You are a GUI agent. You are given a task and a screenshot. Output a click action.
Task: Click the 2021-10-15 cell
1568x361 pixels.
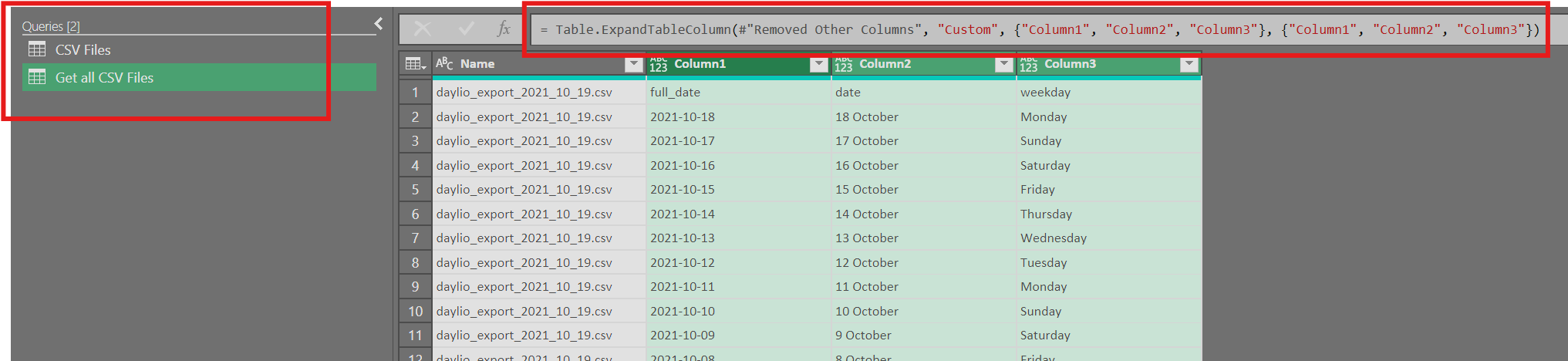coord(739,190)
